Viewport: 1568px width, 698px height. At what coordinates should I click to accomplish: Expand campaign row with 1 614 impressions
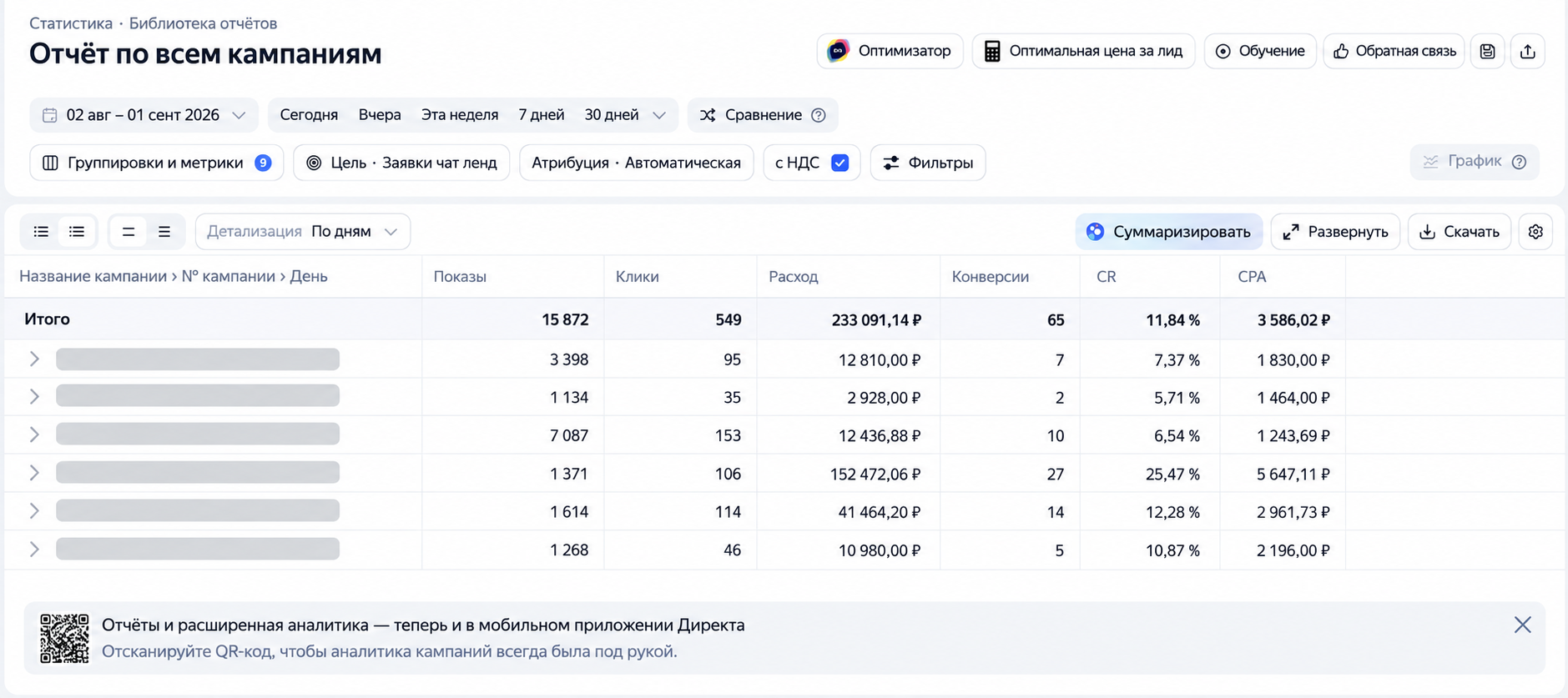coord(34,511)
